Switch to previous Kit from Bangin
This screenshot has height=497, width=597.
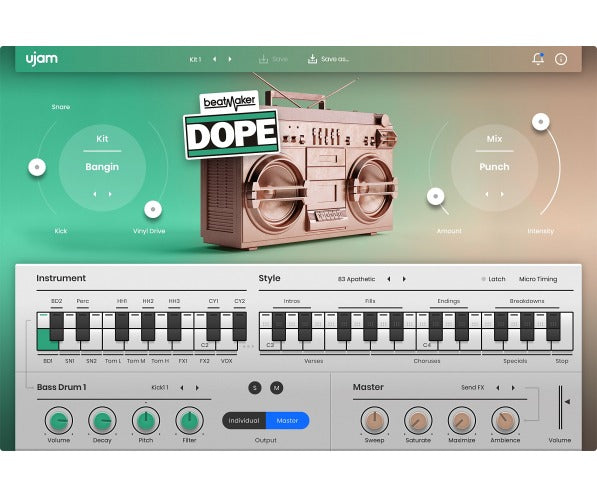(95, 194)
